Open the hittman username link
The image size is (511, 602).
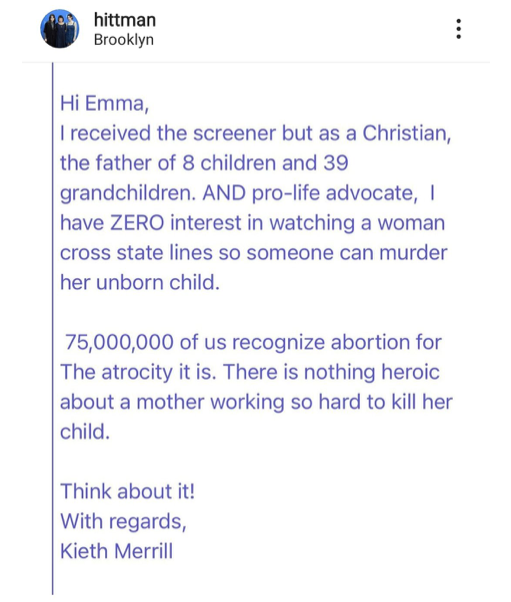click(125, 20)
